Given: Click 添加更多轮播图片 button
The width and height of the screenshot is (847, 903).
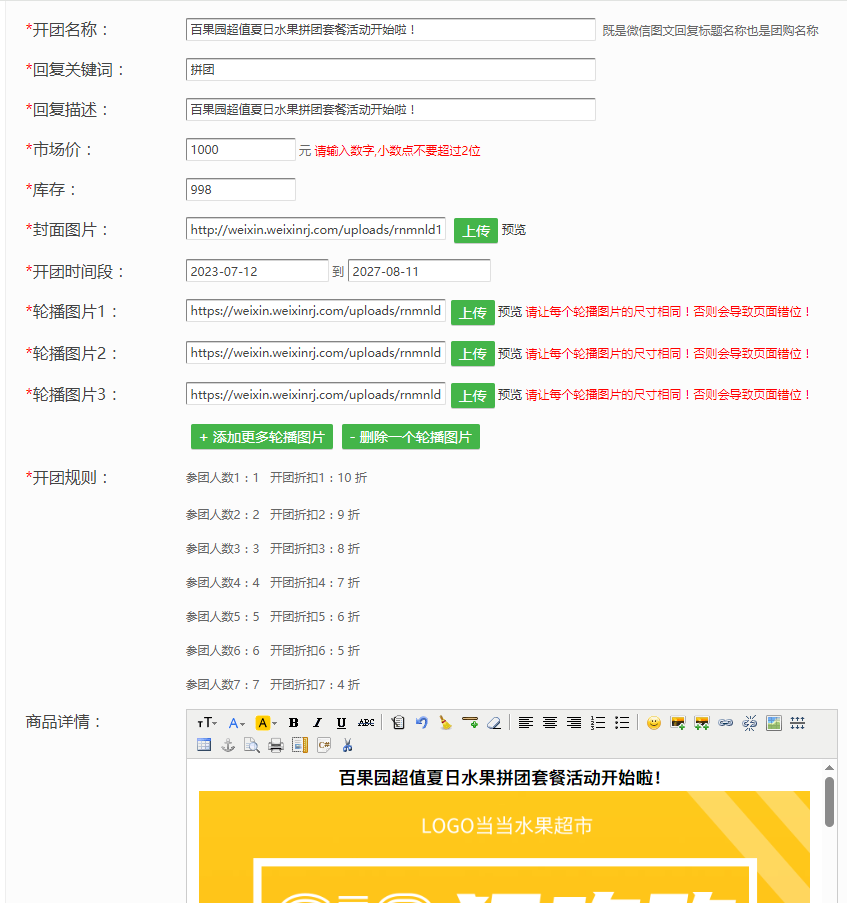Looking at the screenshot, I should [262, 437].
